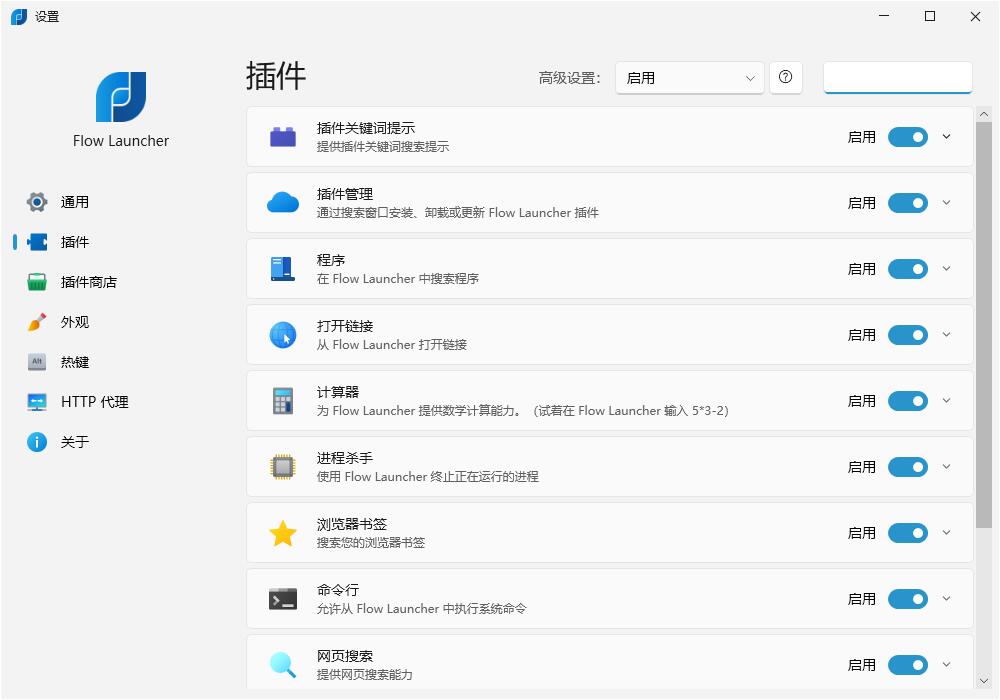Viewport: 1000px width, 700px height.
Task: Expand the 计算器 plugin settings
Action: click(946, 400)
